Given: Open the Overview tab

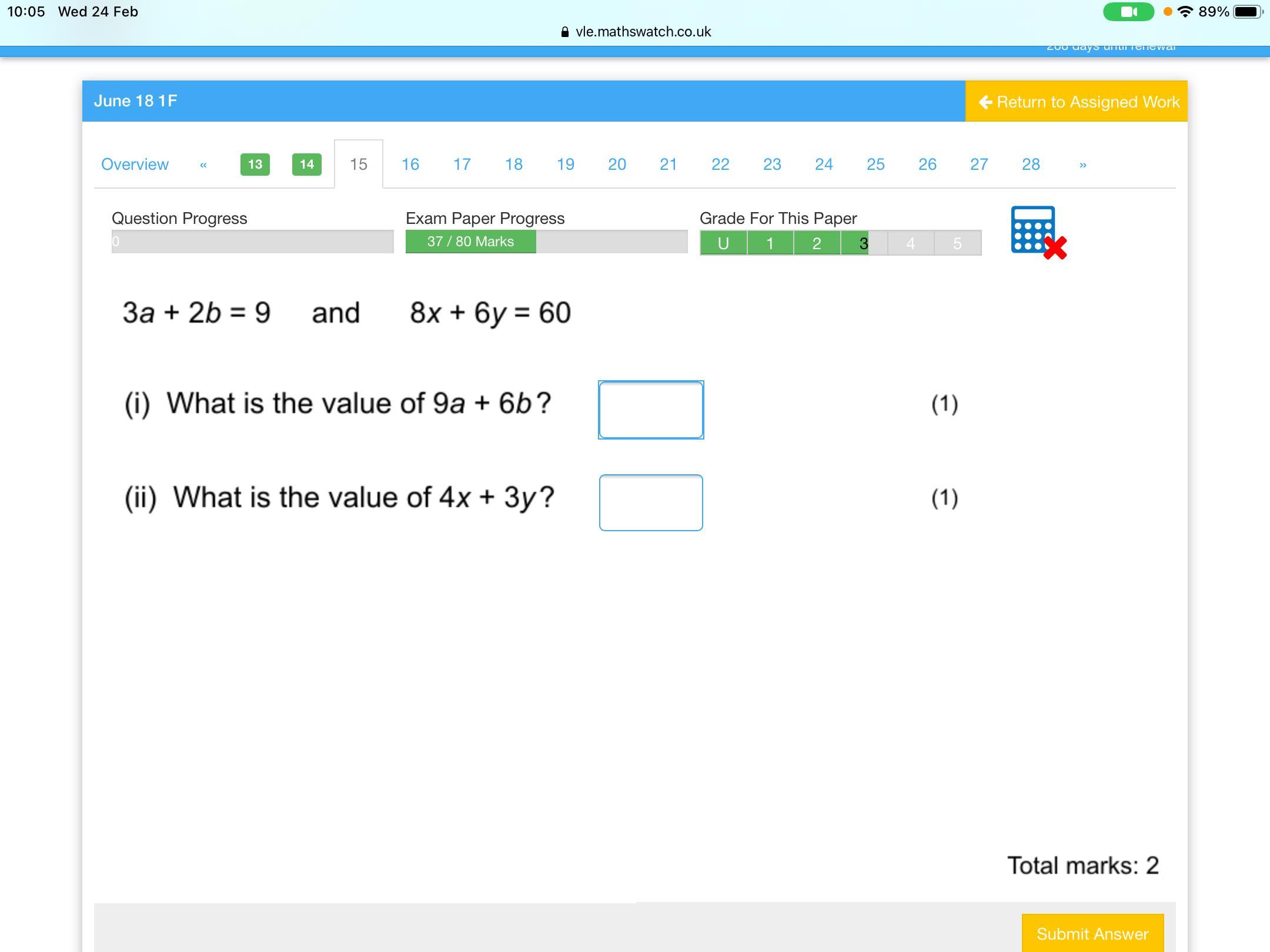Looking at the screenshot, I should coord(135,165).
